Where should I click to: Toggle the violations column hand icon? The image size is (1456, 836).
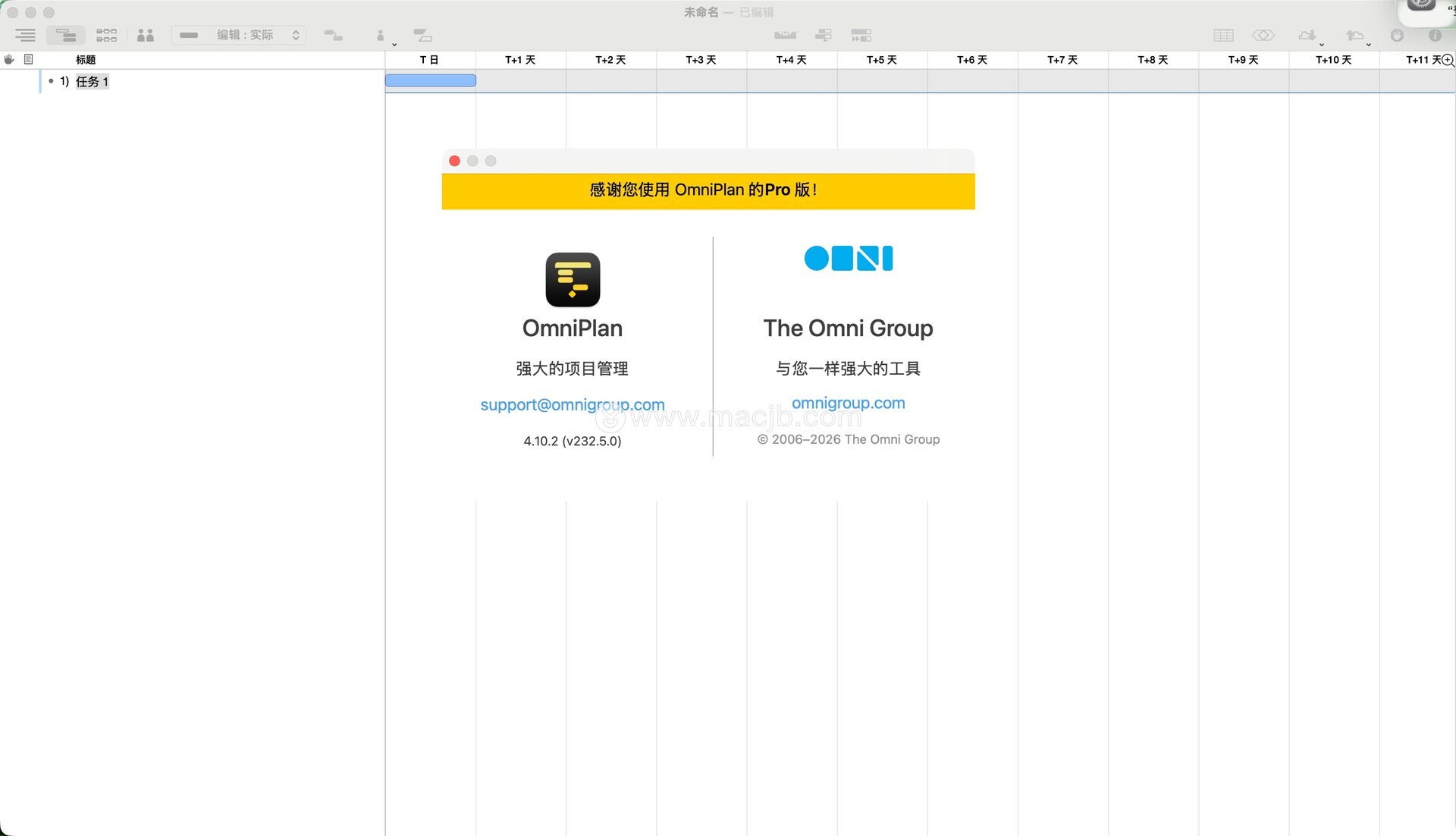click(x=9, y=59)
